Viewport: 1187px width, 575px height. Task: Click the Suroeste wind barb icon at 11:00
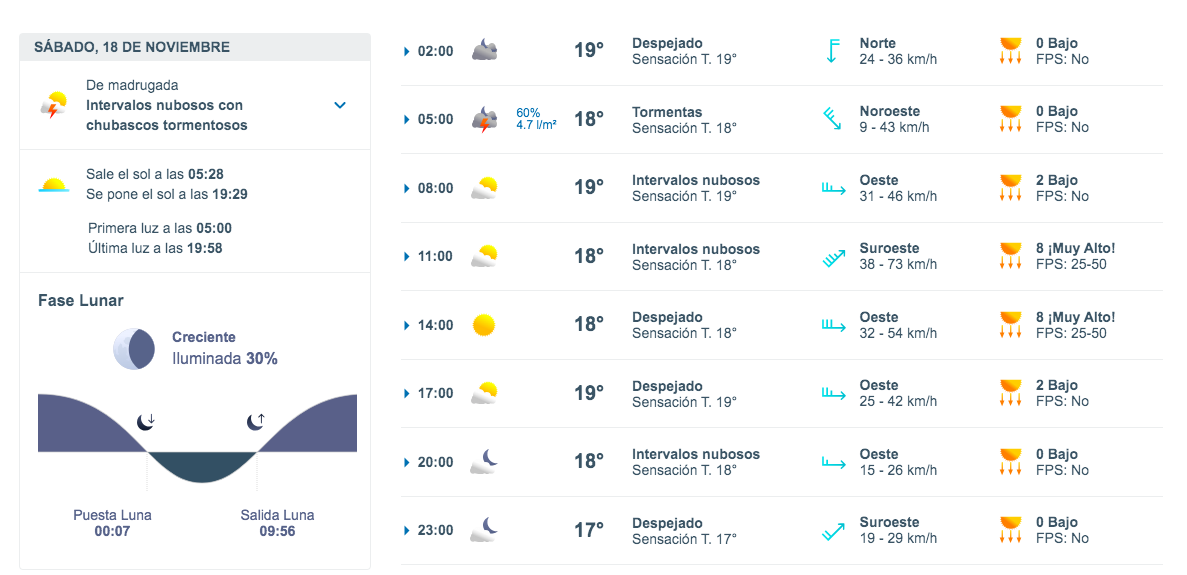tap(833, 257)
